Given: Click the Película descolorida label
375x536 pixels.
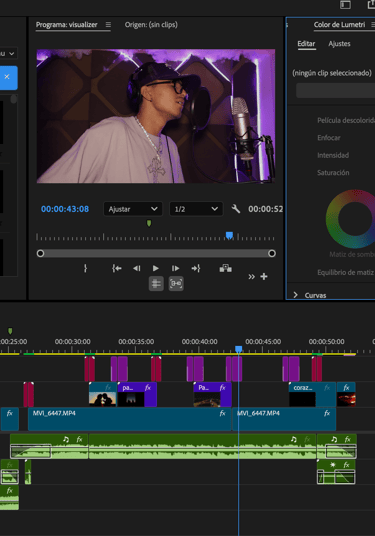Looking at the screenshot, I should click(346, 120).
